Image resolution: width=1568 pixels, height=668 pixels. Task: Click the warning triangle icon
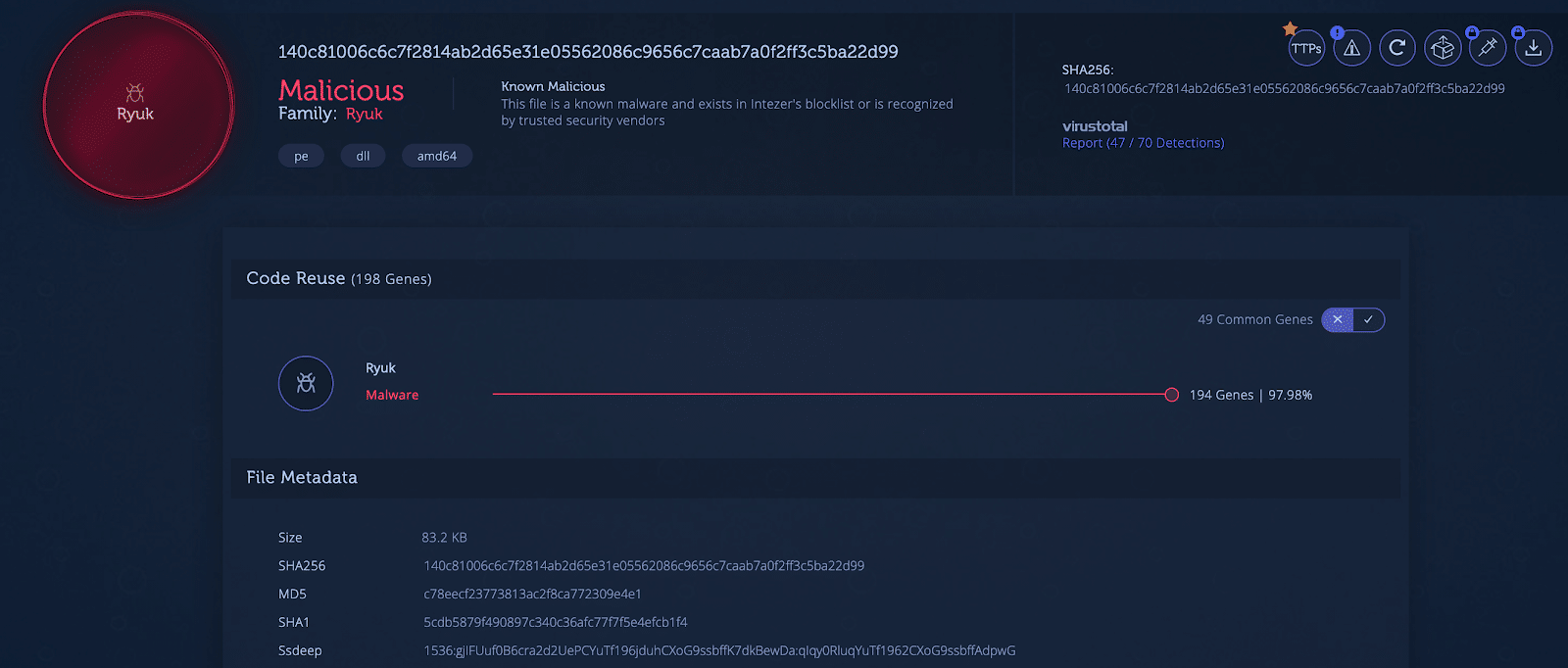[x=1351, y=48]
